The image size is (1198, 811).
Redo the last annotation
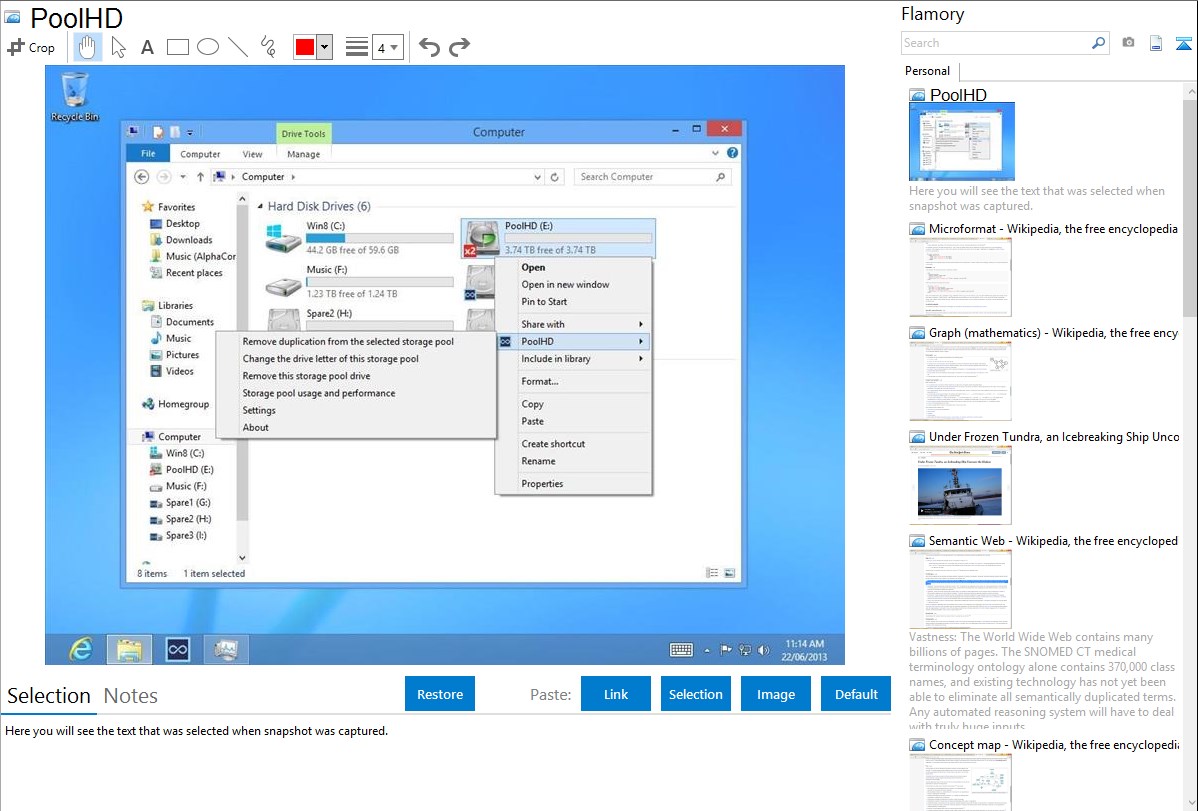(459, 47)
